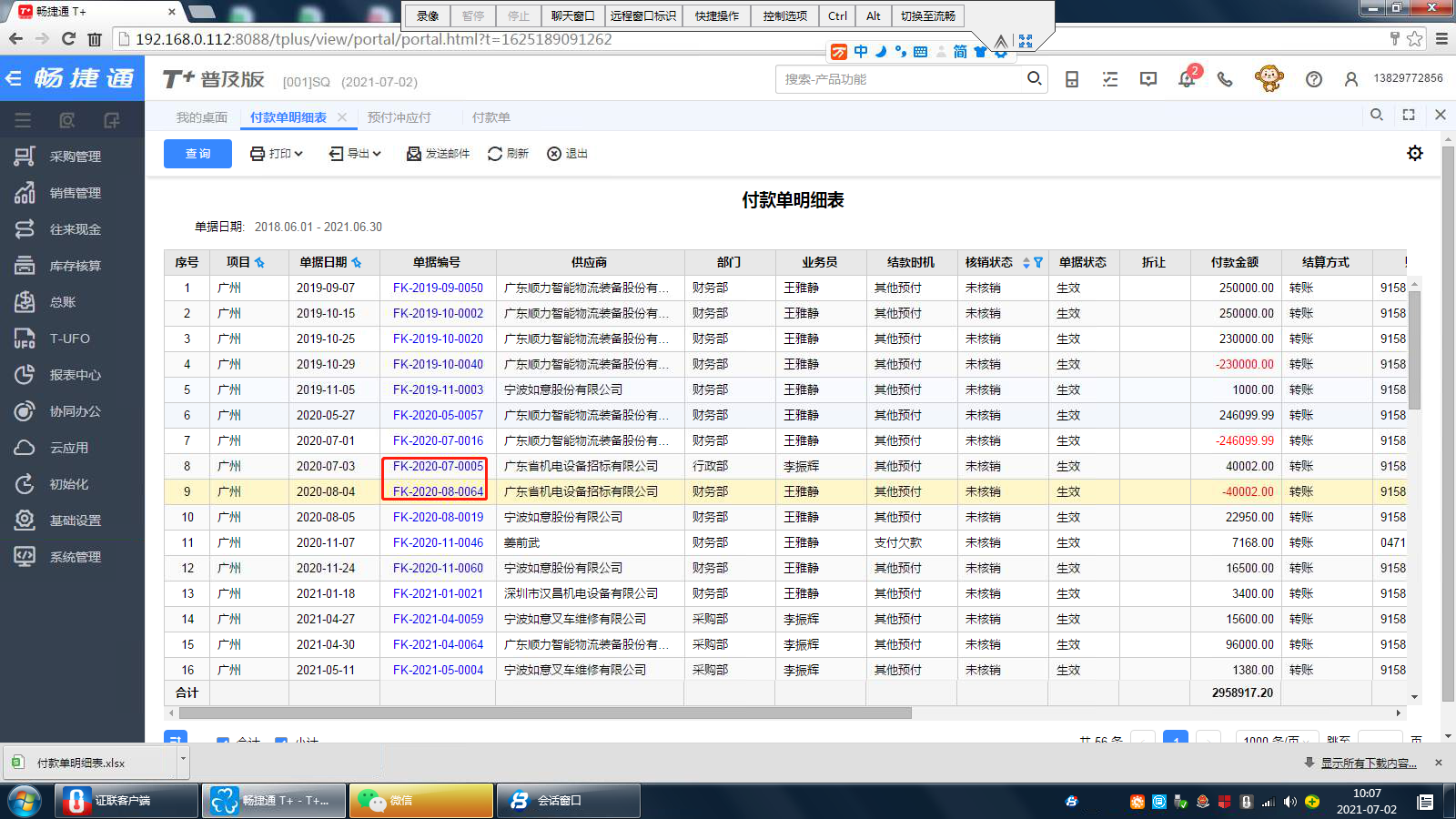Click 退出 button
The width and height of the screenshot is (1456, 819).
[567, 154]
